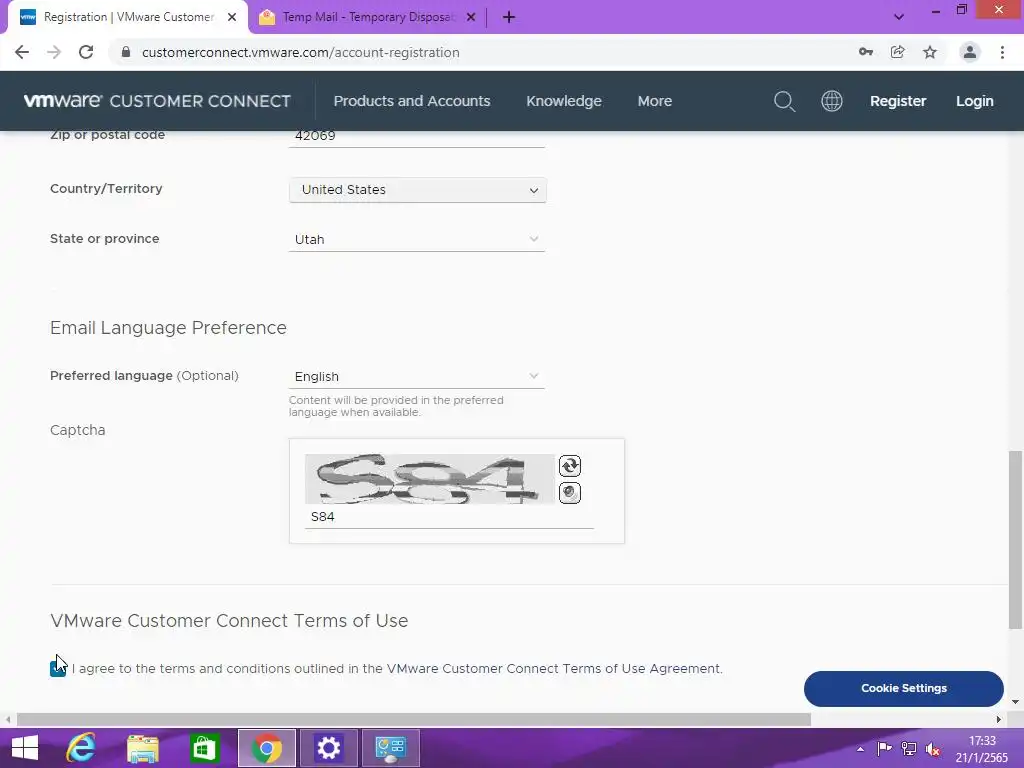The image size is (1024, 768).
Task: Click the 'Email Language Preference' heading
Action: (x=168, y=328)
